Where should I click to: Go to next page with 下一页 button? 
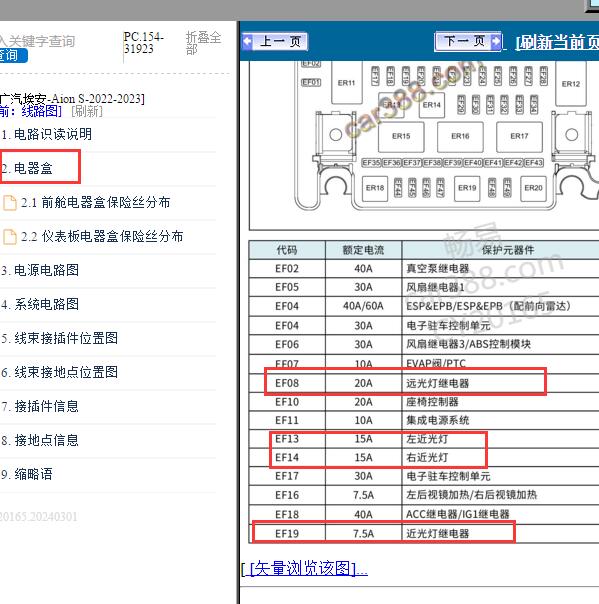[468, 41]
